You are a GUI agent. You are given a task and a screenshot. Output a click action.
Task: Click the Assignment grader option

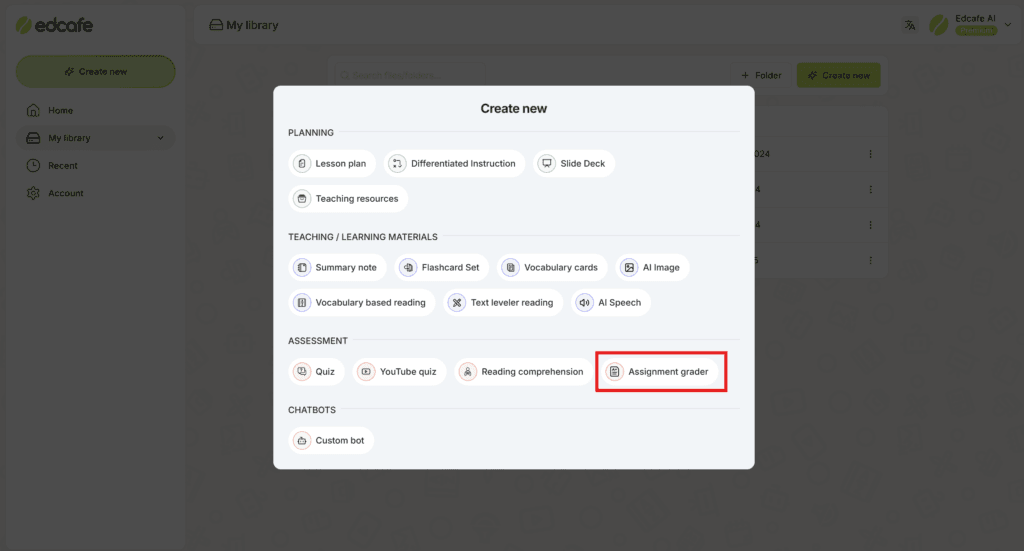(x=660, y=371)
